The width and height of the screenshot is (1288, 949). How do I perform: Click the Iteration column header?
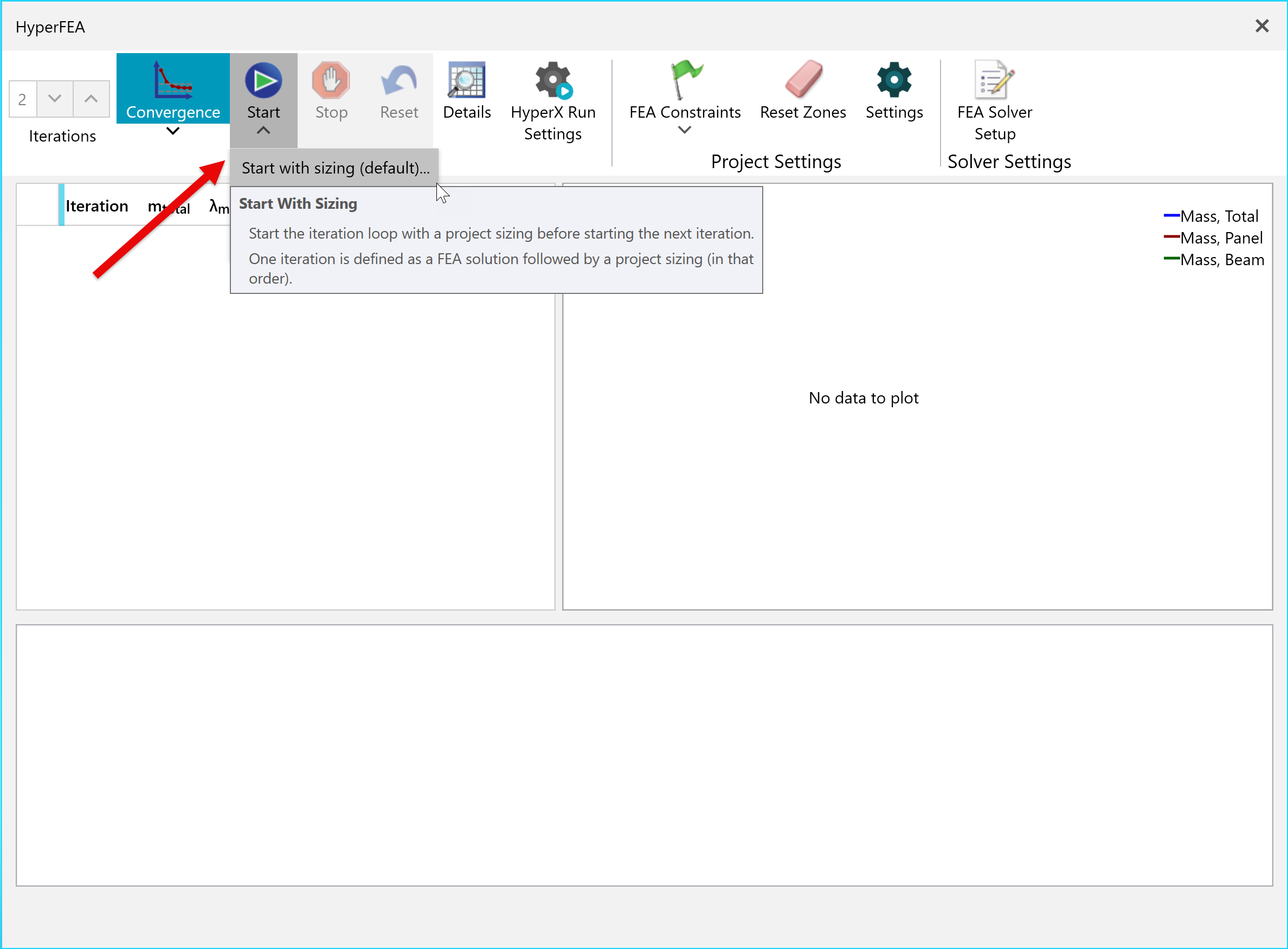[96, 206]
